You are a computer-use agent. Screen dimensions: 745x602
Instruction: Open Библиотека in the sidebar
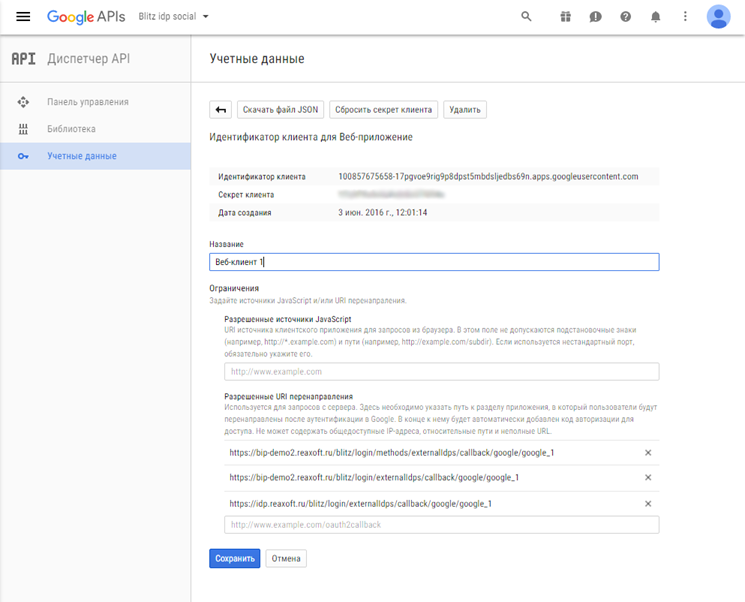point(71,129)
